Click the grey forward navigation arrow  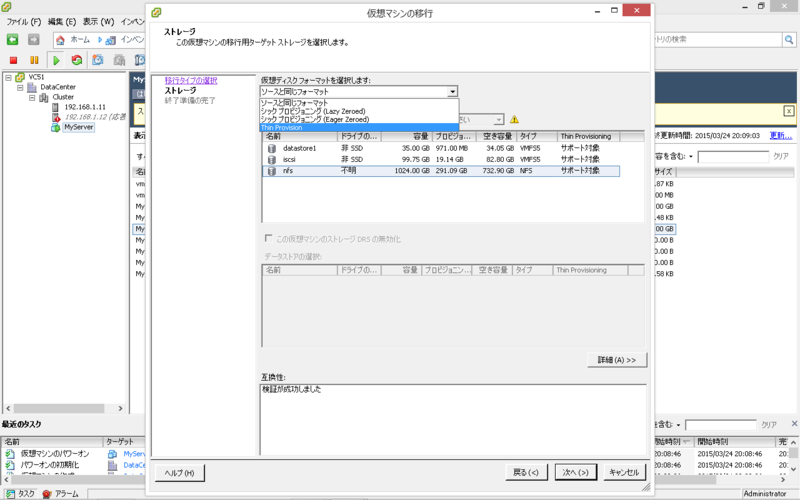pyautogui.click(x=34, y=39)
